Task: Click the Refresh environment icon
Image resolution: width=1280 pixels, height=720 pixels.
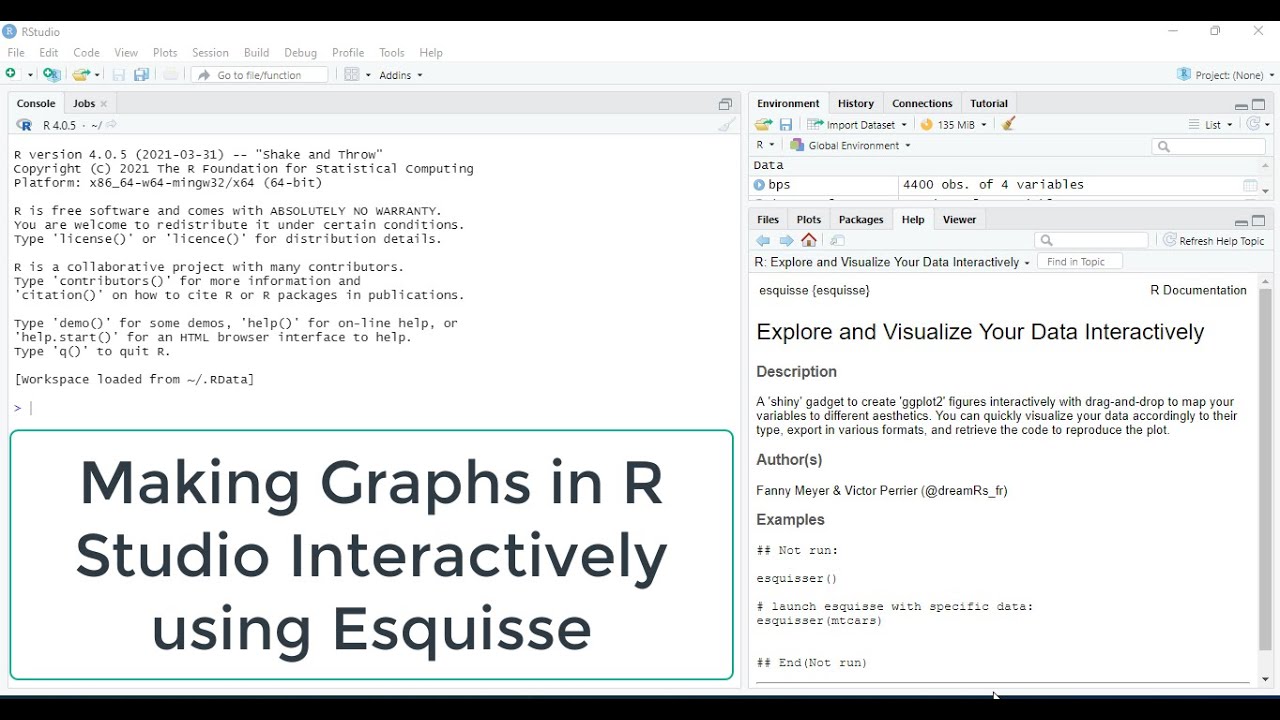Action: tap(1254, 125)
